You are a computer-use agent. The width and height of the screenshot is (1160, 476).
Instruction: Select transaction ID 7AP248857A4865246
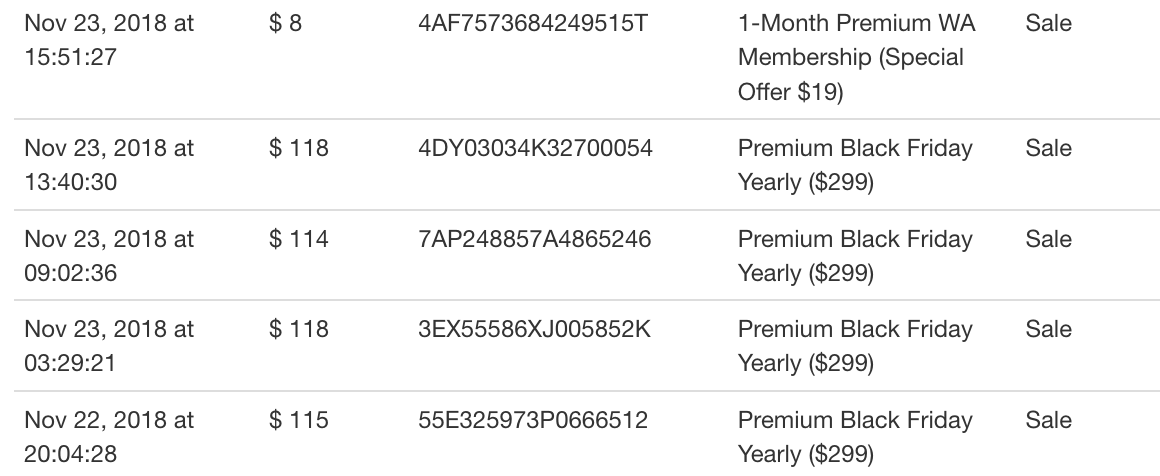pyautogui.click(x=534, y=239)
